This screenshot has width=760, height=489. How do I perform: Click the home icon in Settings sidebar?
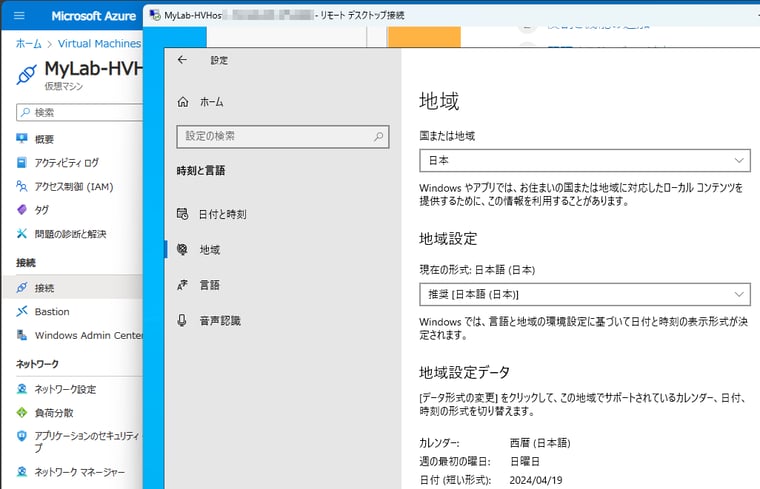182,102
